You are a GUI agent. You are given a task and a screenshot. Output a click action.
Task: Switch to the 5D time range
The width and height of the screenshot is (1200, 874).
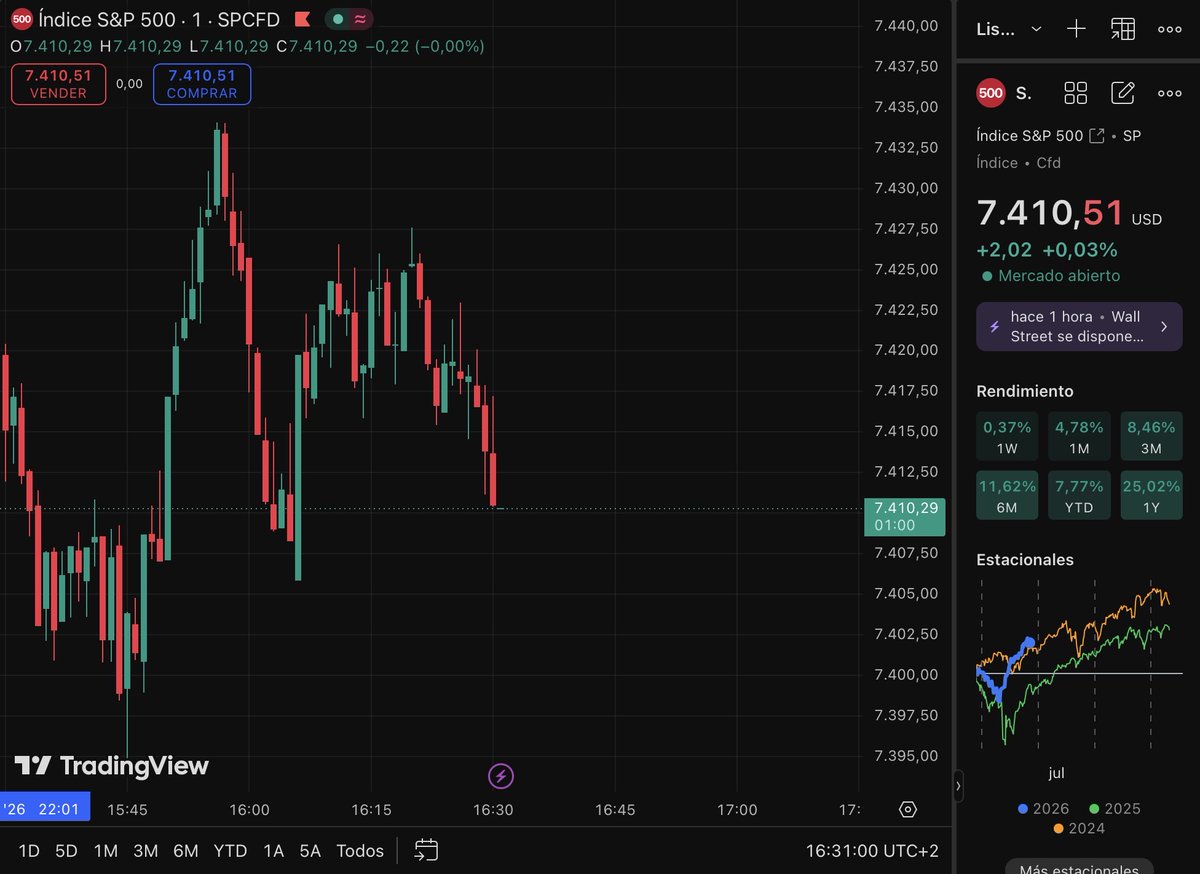66,851
